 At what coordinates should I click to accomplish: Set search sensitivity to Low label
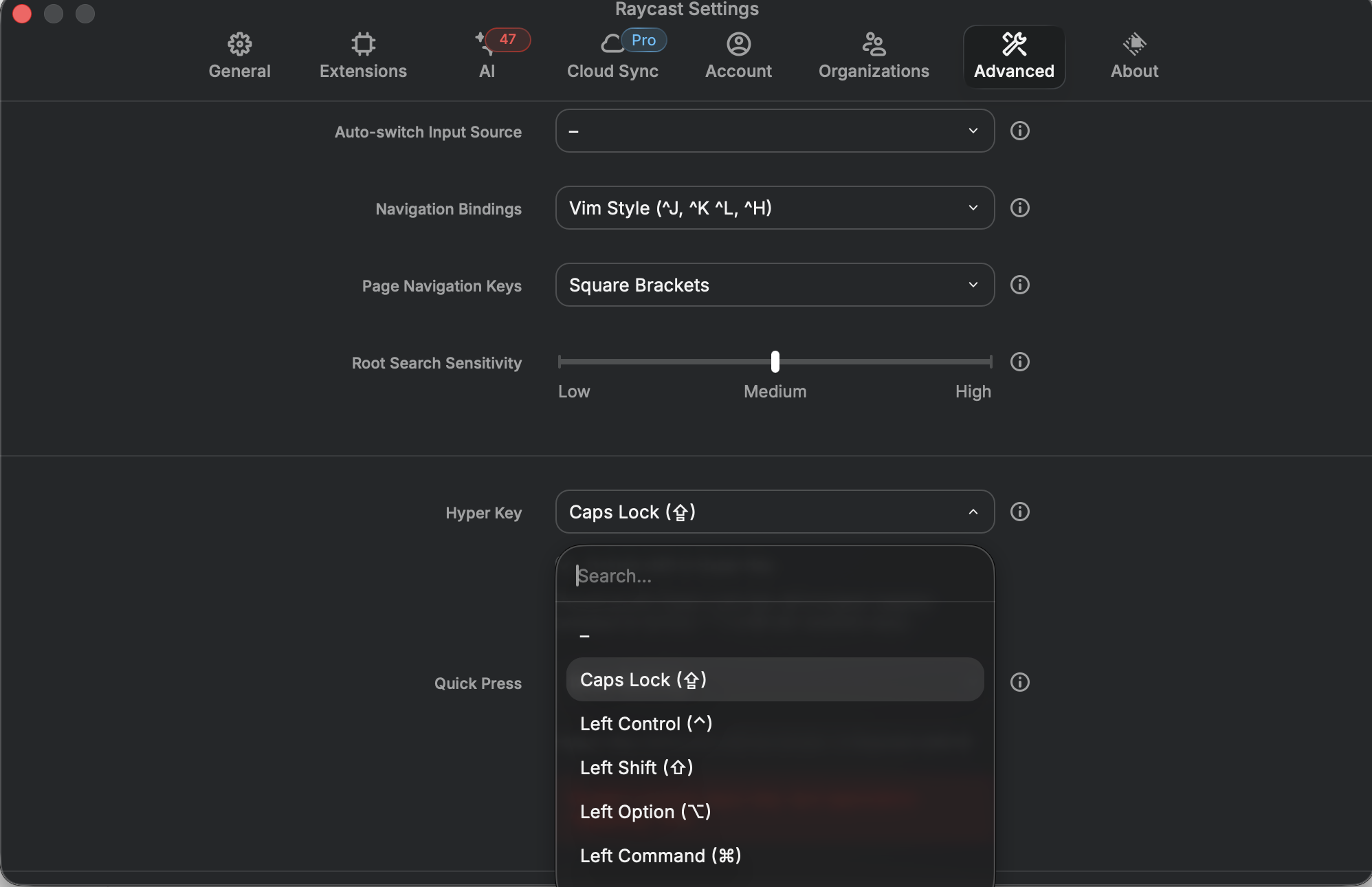574,391
